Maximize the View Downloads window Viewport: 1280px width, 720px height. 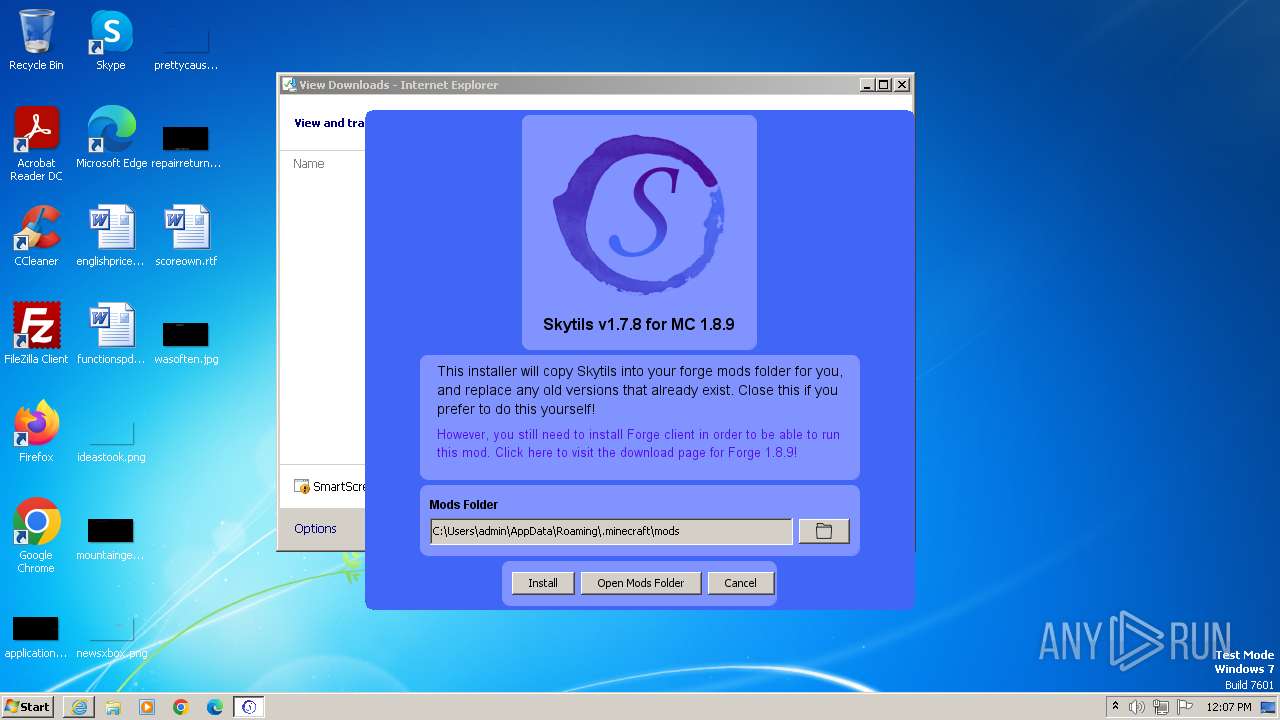tap(884, 85)
